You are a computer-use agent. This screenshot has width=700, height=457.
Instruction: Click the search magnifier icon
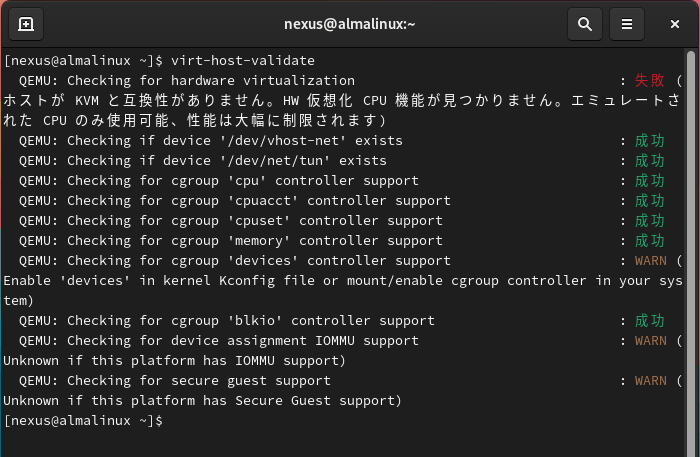tap(585, 24)
